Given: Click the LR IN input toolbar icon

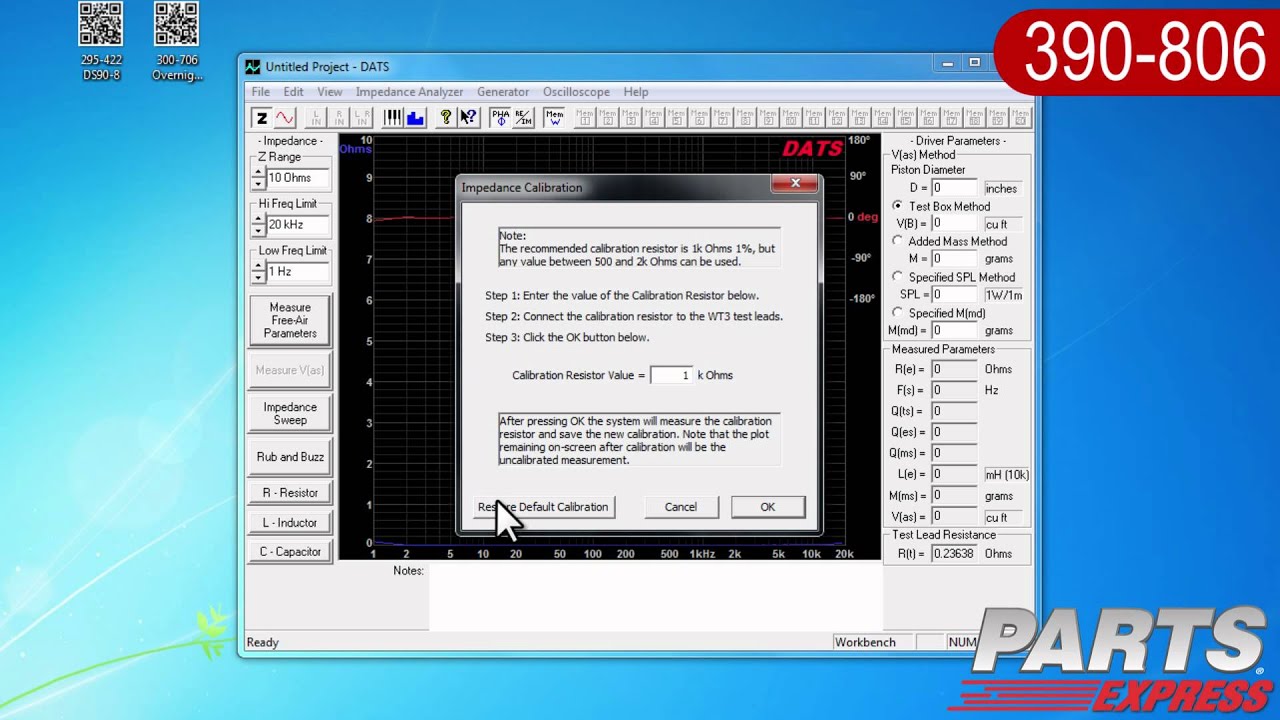Looking at the screenshot, I should [363, 118].
